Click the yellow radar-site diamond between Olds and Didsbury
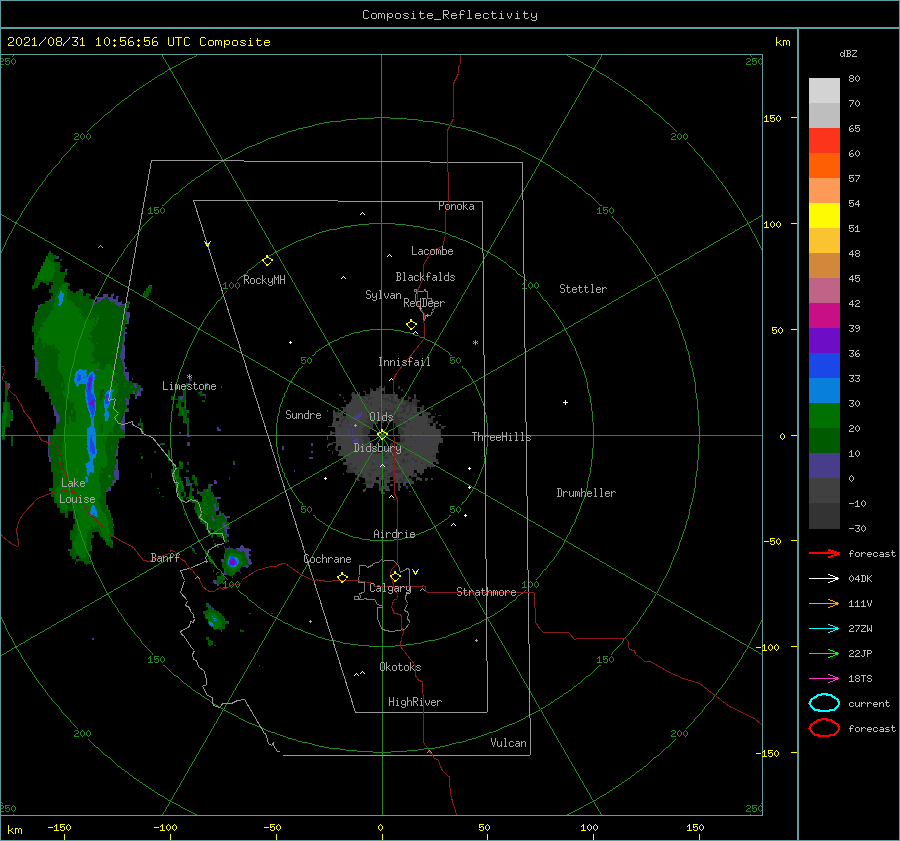This screenshot has width=900, height=841. [x=382, y=435]
